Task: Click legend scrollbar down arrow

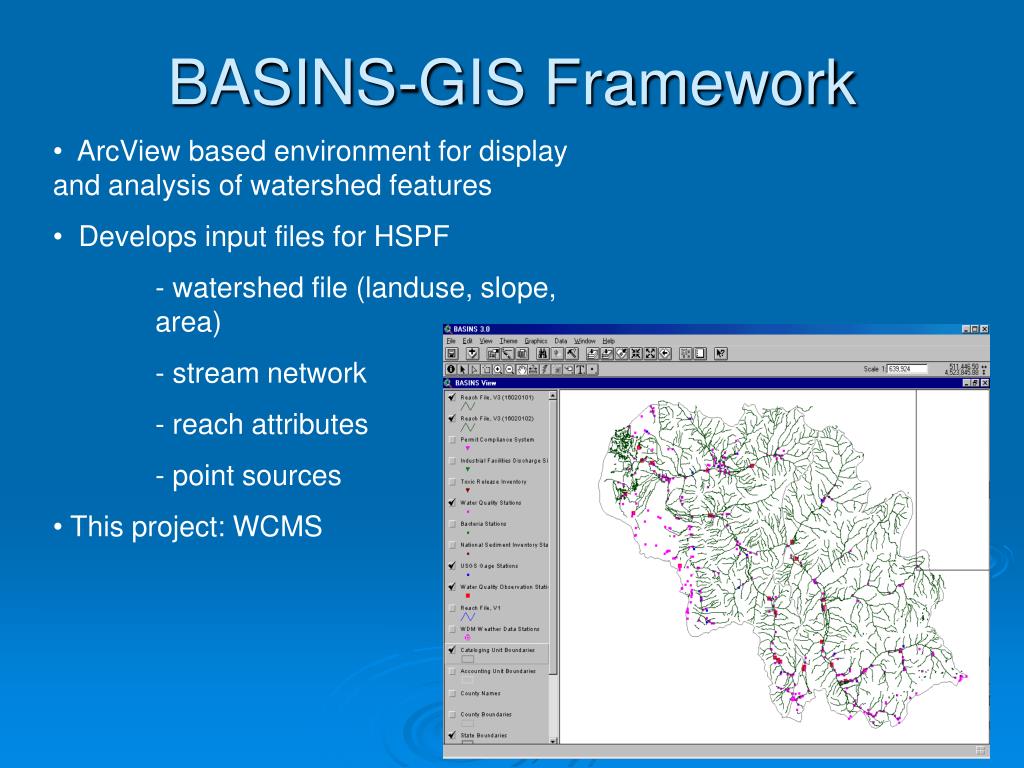Action: 553,741
